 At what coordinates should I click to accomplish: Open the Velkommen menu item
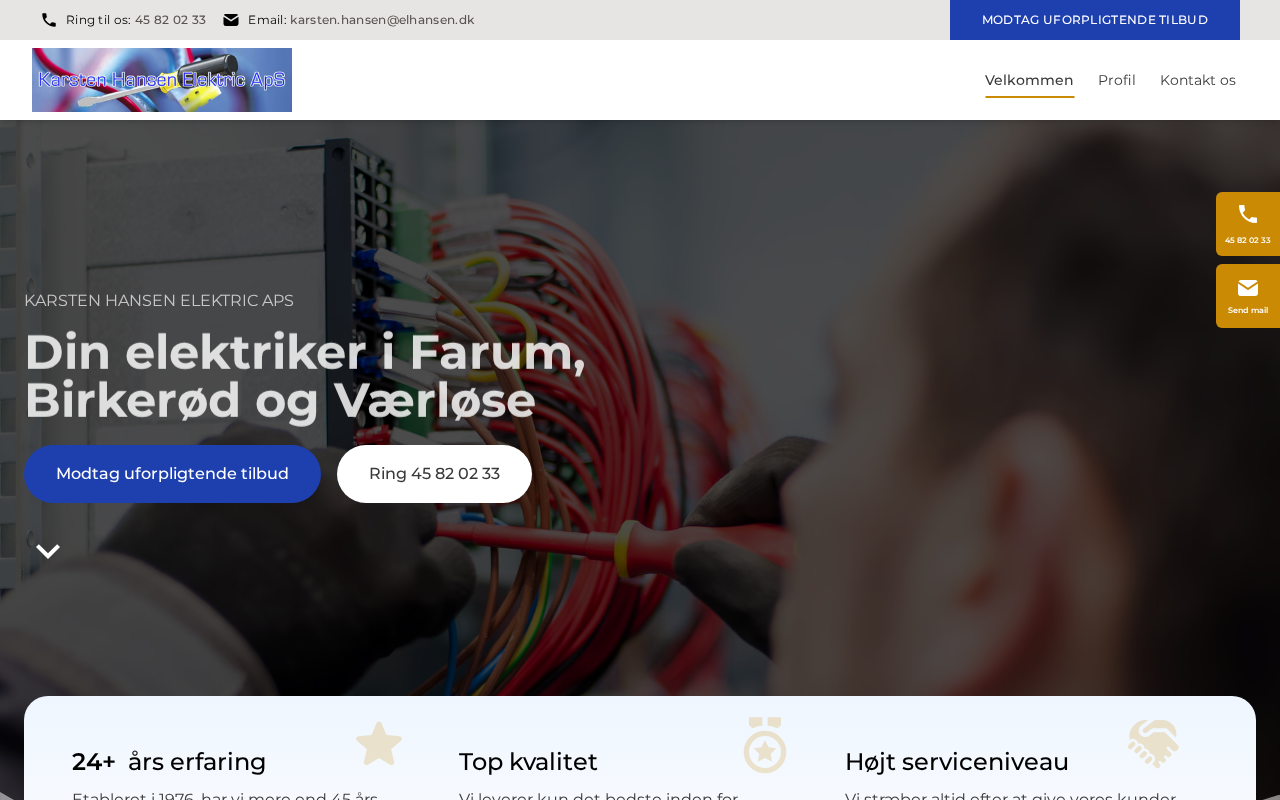(1029, 80)
